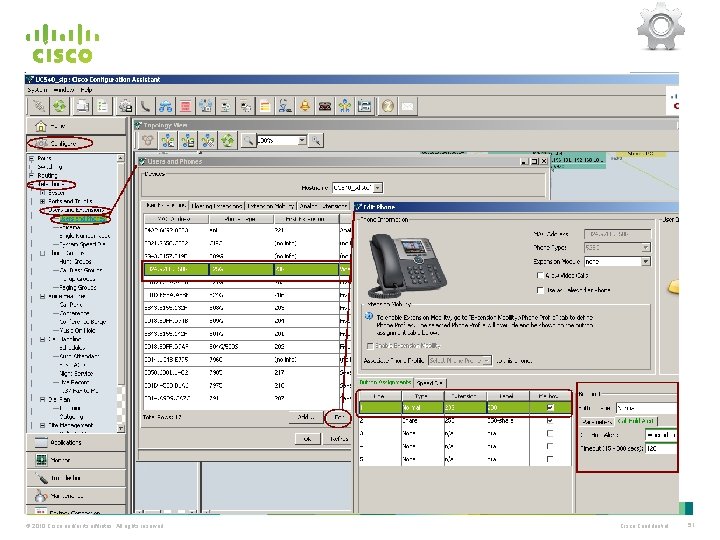The width and height of the screenshot is (720, 540).
Task: Switch to the Floating Extensions tab
Action: (217, 206)
